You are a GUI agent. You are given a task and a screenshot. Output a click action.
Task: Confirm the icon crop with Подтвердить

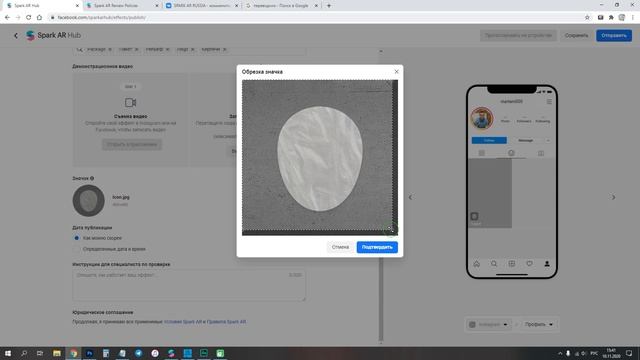377,247
